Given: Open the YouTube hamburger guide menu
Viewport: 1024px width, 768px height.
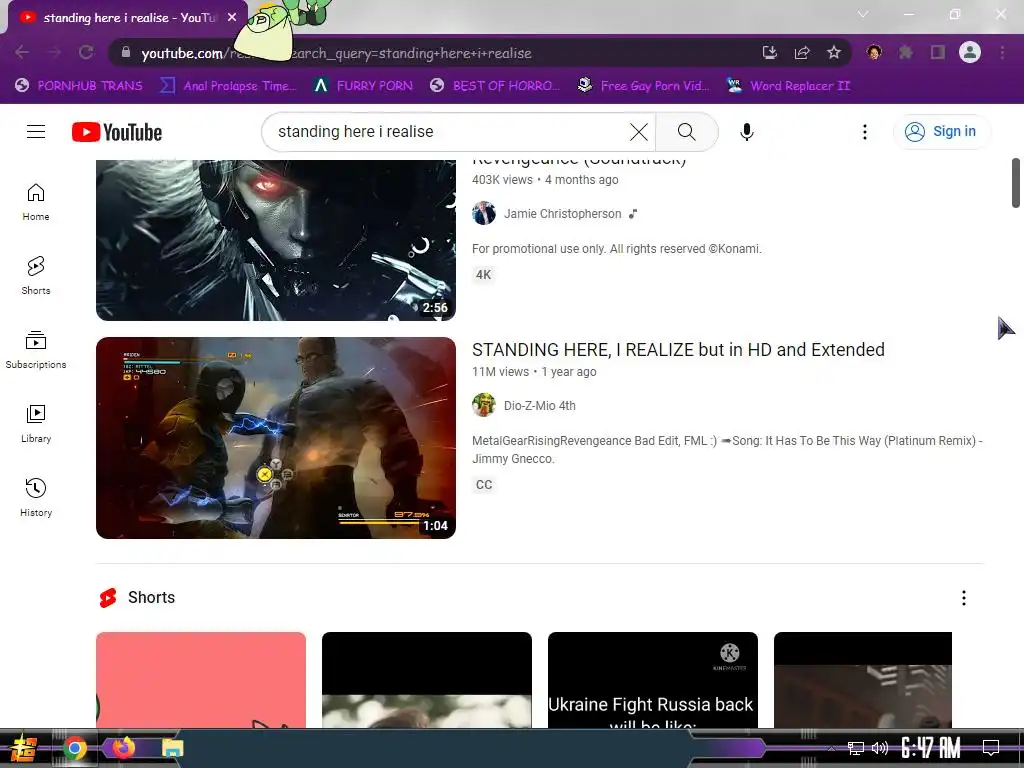Looking at the screenshot, I should 36,132.
